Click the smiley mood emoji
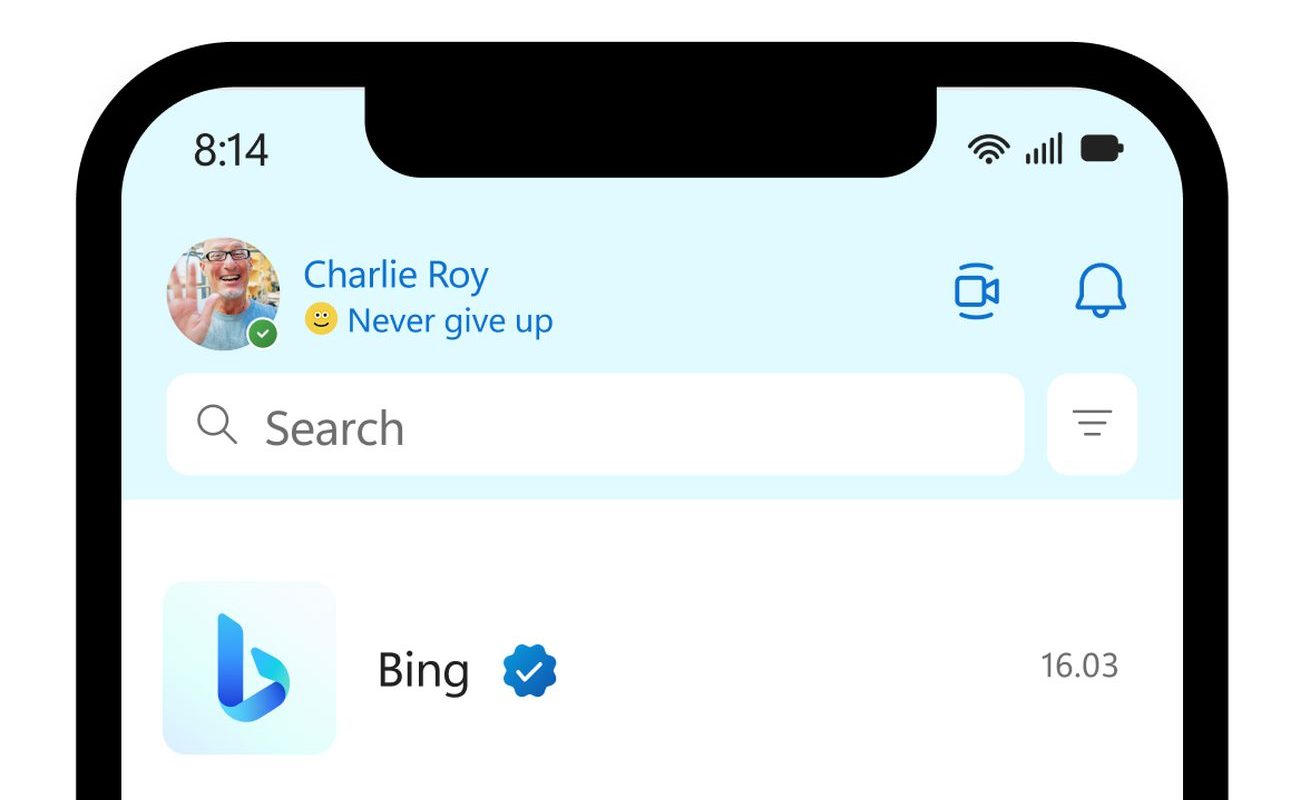This screenshot has height=800, width=1310. pyautogui.click(x=321, y=320)
